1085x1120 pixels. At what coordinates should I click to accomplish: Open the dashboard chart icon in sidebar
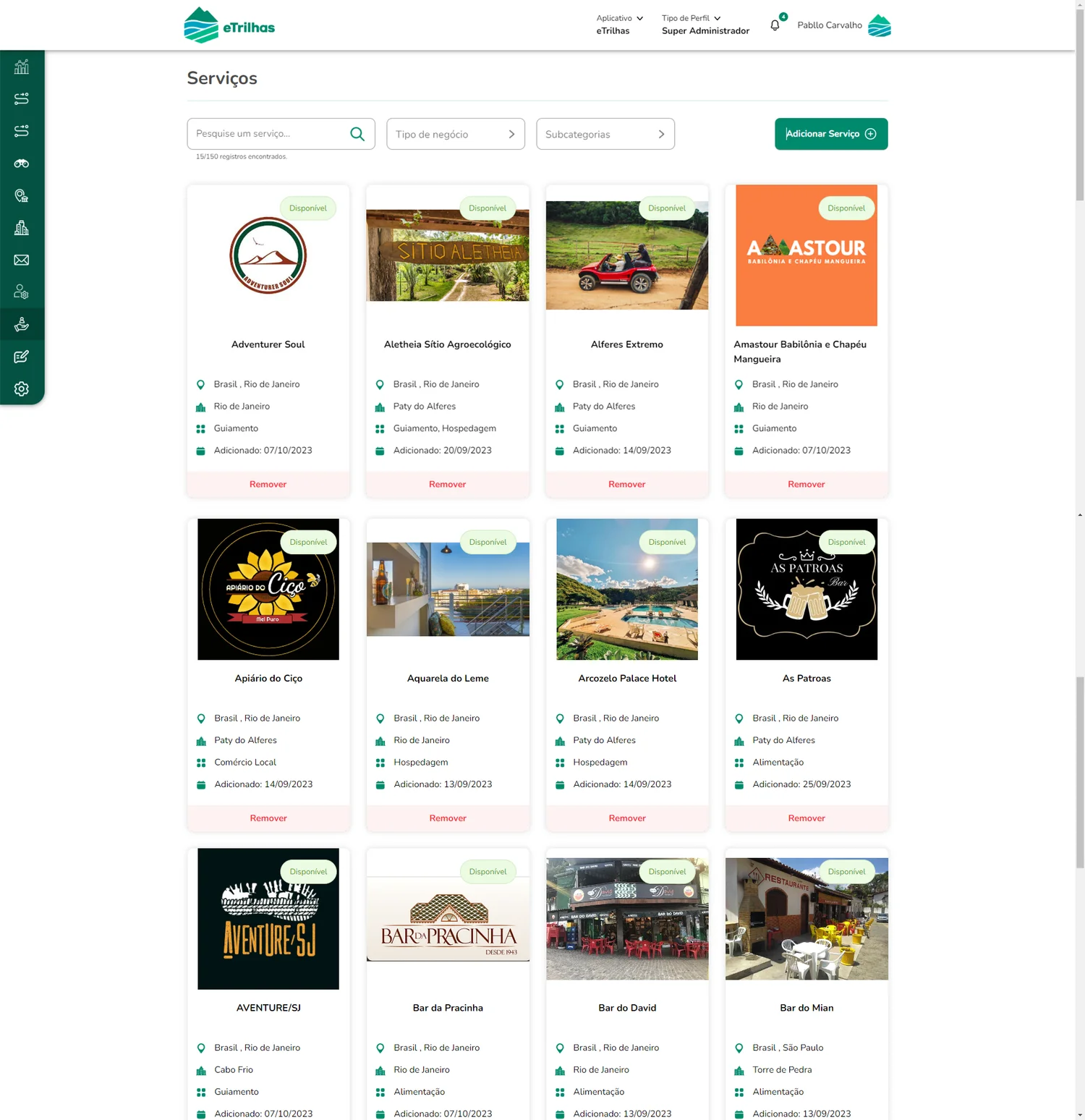pos(22,67)
